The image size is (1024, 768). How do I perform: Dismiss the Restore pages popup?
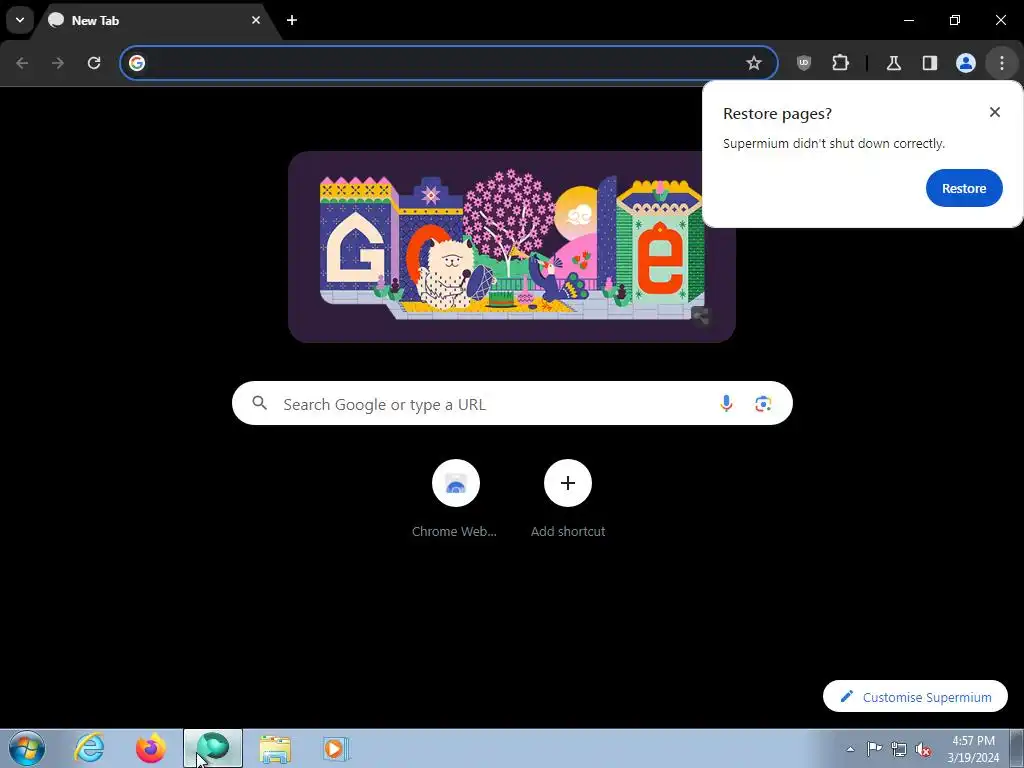click(995, 112)
